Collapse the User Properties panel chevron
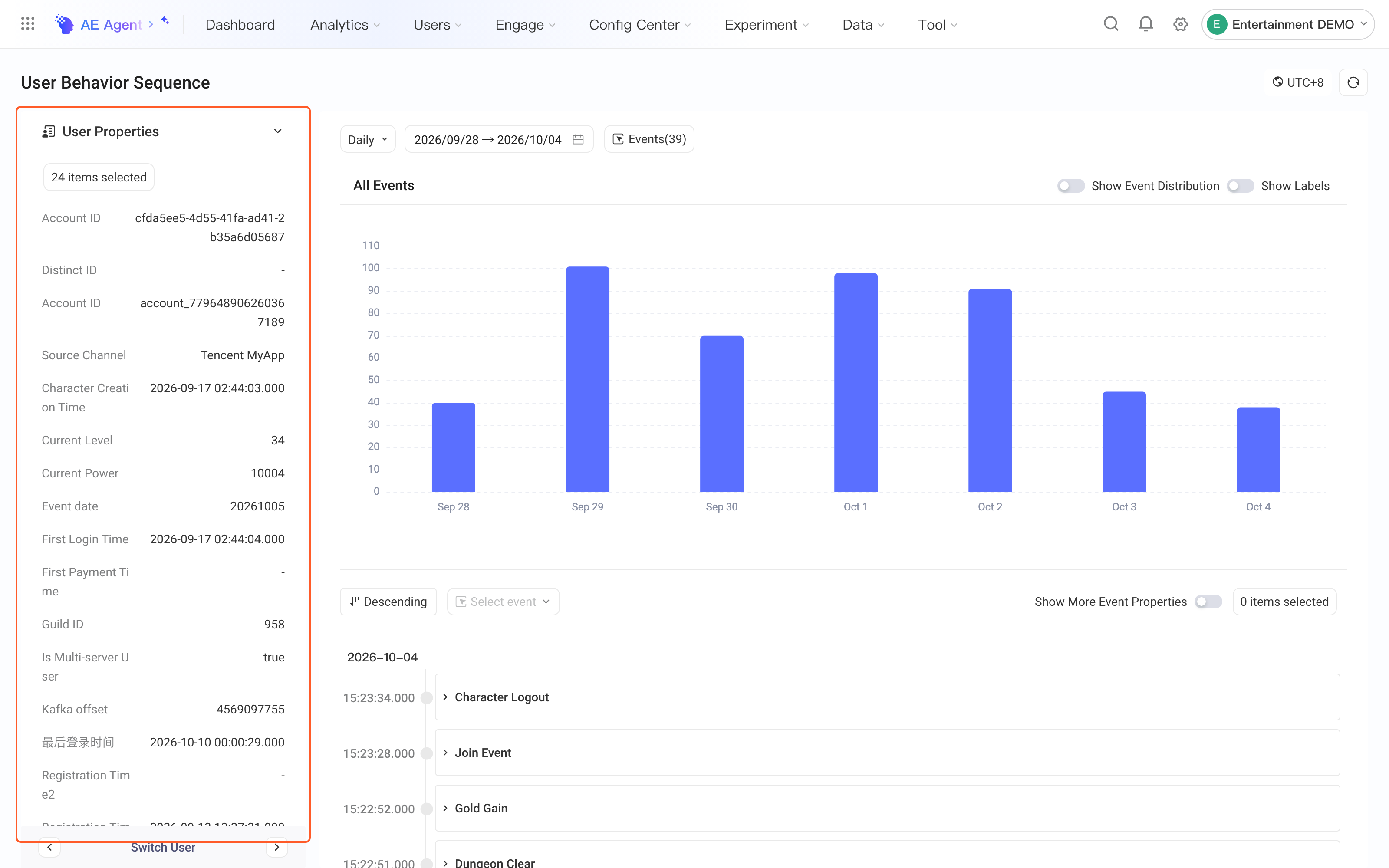The width and height of the screenshot is (1389, 868). point(278,132)
